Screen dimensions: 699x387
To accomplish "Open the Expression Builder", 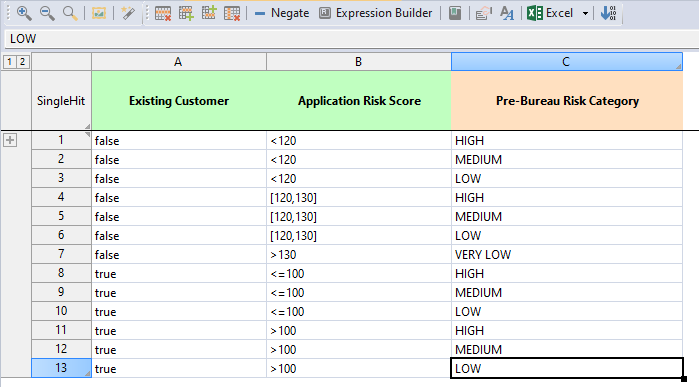I will click(x=375, y=13).
